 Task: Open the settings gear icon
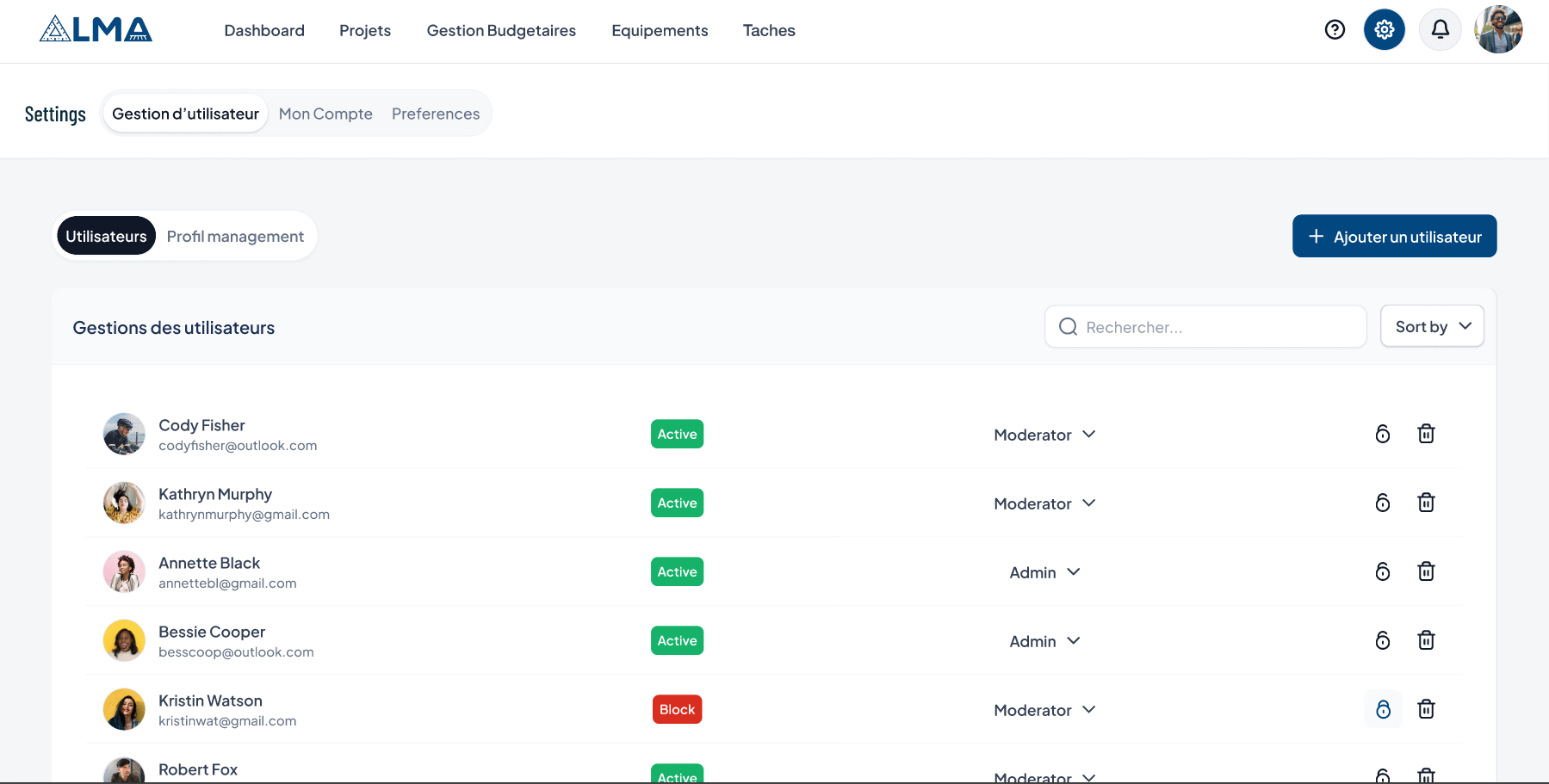coord(1384,29)
